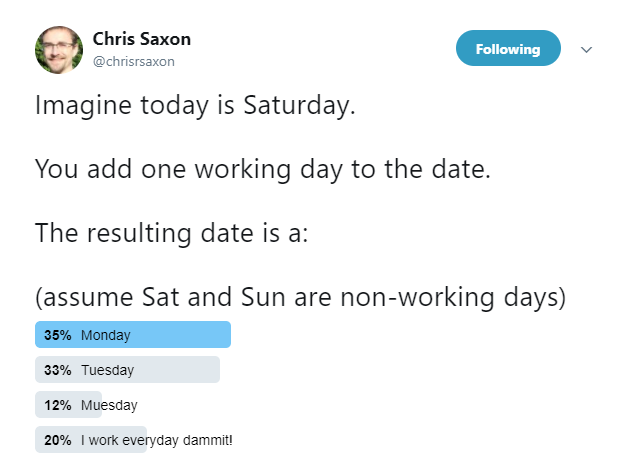Click the "You add one working day" sentence
The height and width of the screenshot is (464, 627).
[x=262, y=169]
